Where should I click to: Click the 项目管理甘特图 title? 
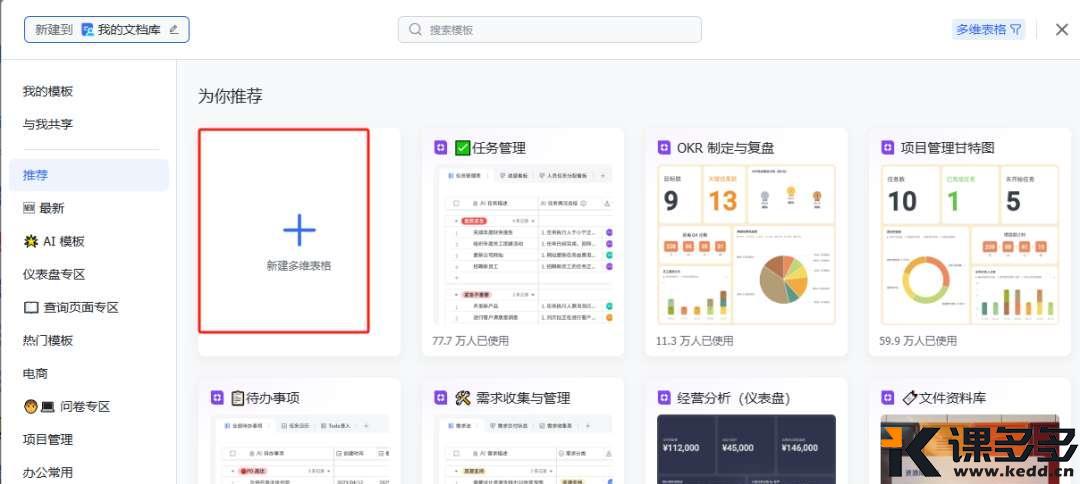click(x=947, y=147)
